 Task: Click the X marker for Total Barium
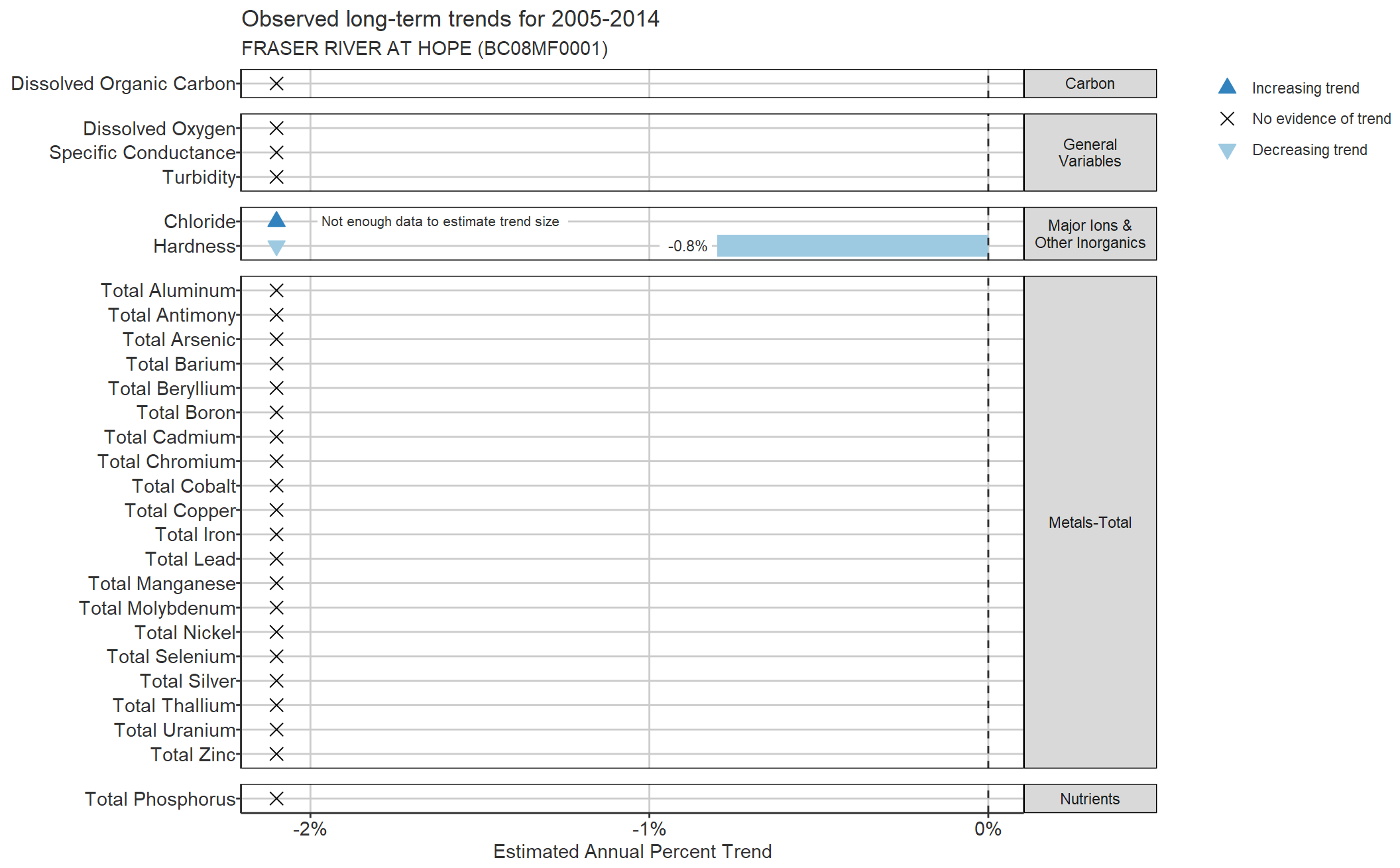point(276,363)
